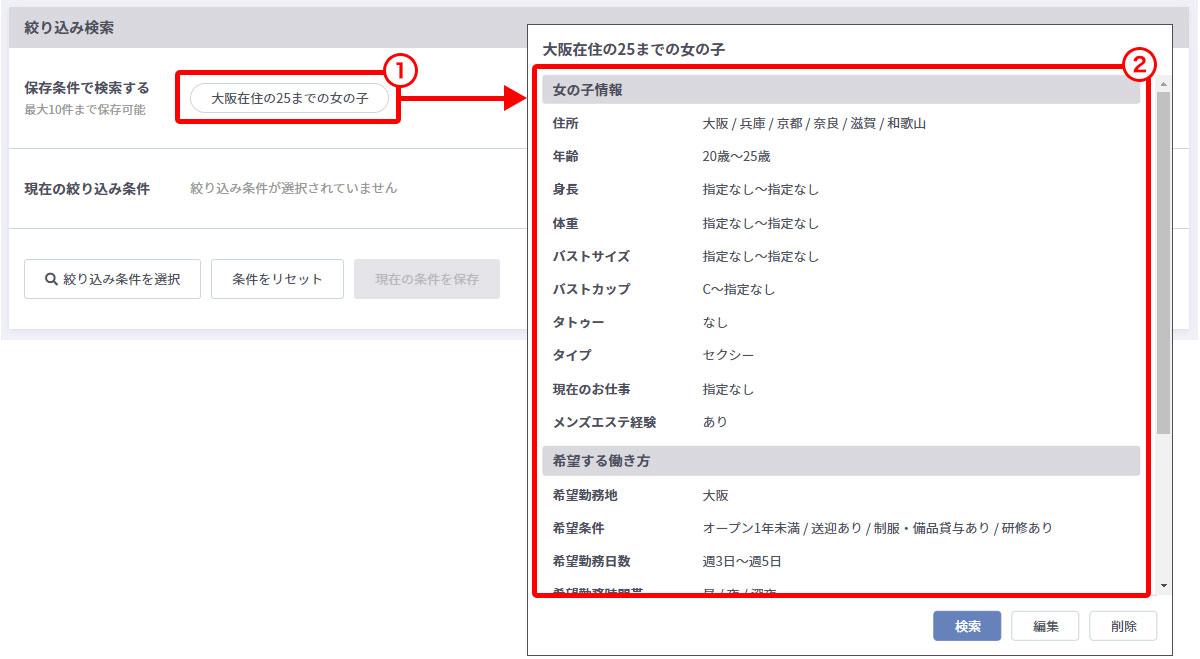Viewport: 1200px width, 659px height.
Task: Open 編集 for the saved condition
Action: coord(1045,626)
